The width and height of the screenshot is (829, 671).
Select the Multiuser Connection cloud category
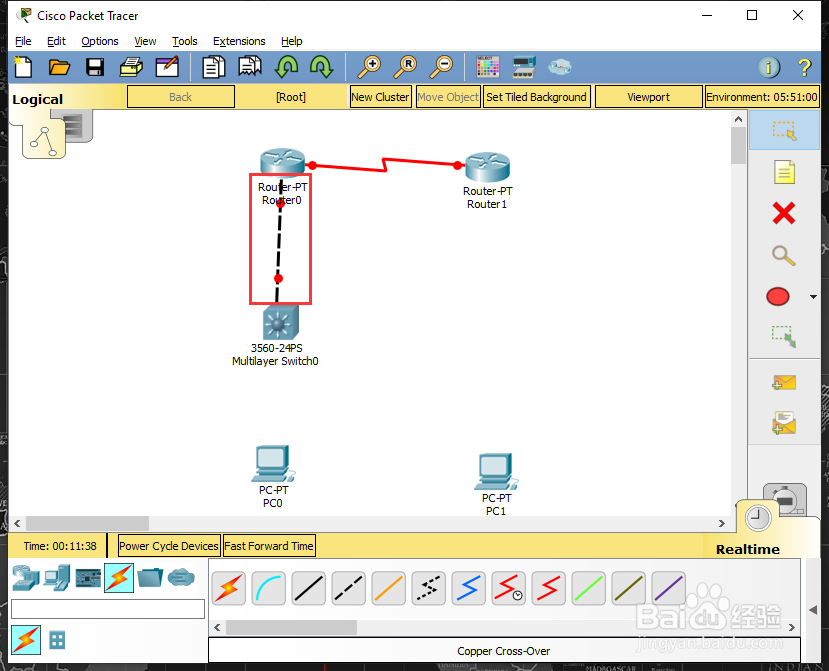181,577
